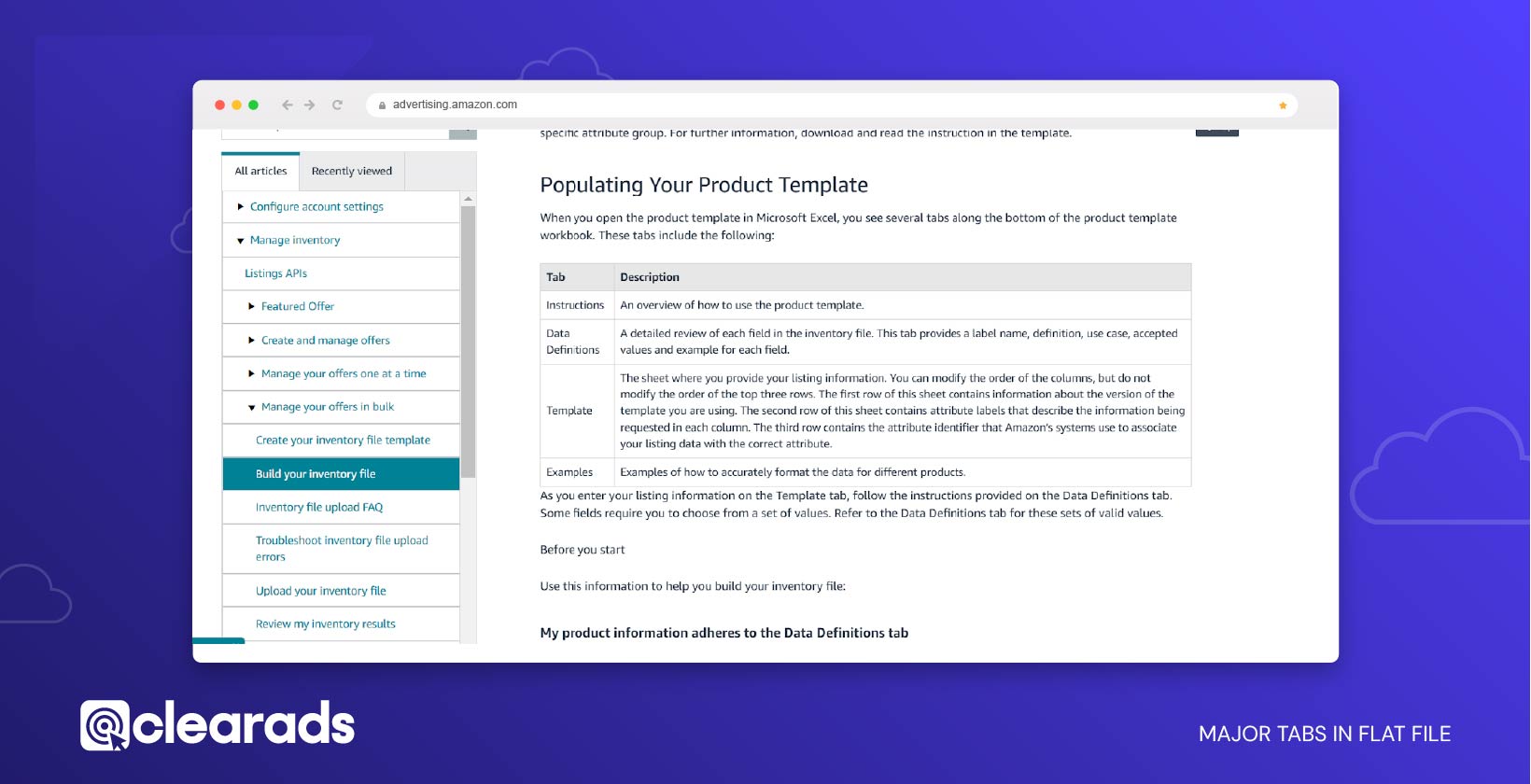The image size is (1531, 784).
Task: Open Upload your inventory file article
Action: [321, 591]
